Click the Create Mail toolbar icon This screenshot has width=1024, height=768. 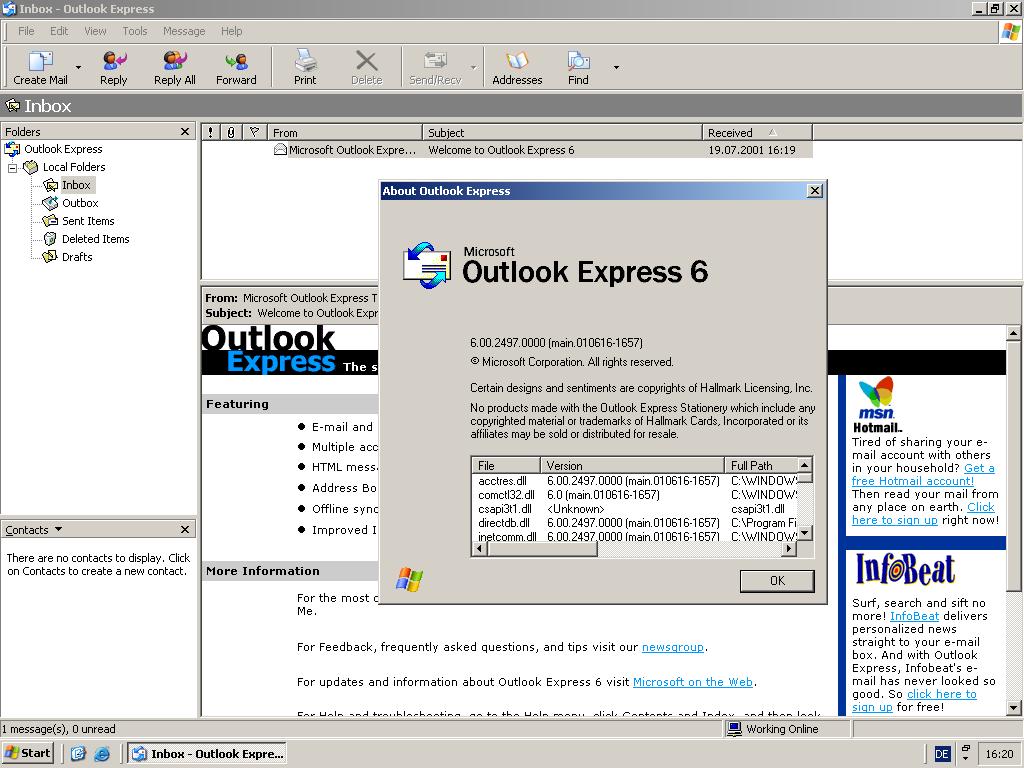40,61
